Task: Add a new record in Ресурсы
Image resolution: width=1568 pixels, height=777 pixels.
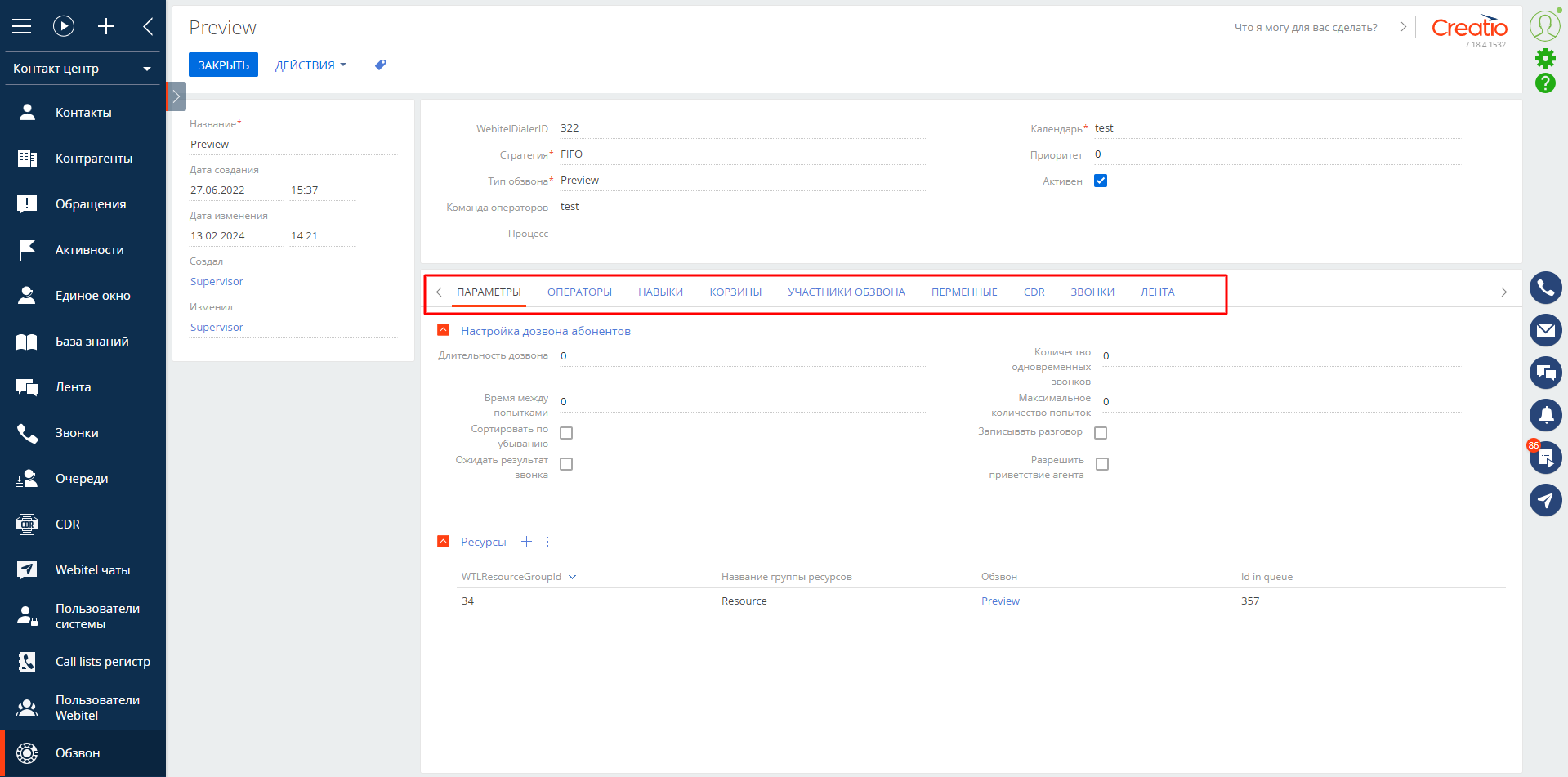Action: [527, 542]
